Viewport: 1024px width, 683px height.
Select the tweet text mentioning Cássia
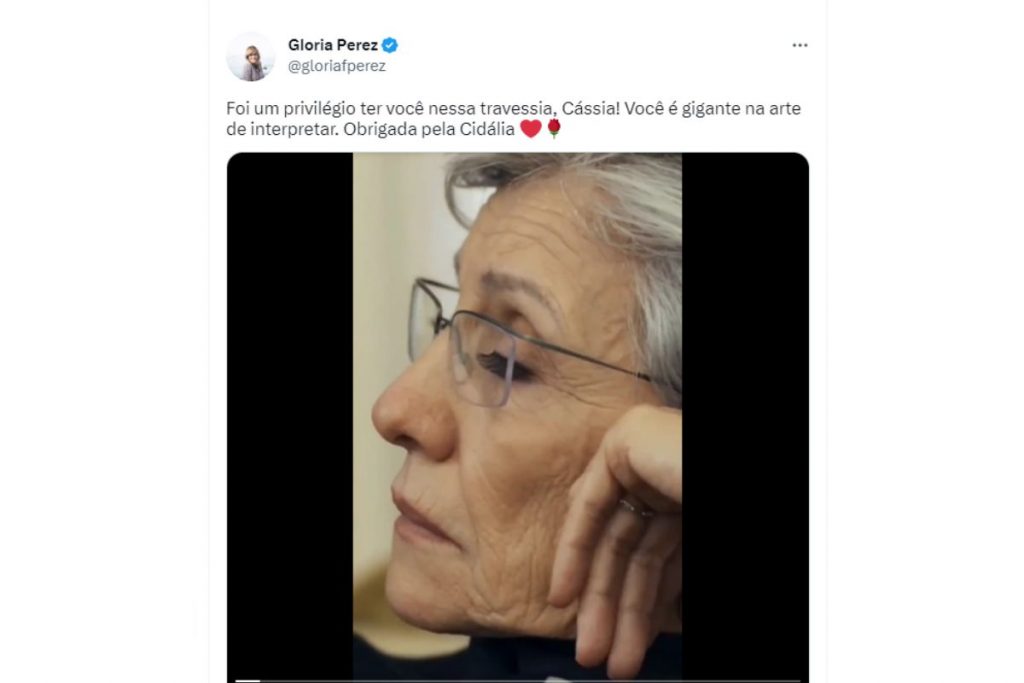[x=513, y=118]
